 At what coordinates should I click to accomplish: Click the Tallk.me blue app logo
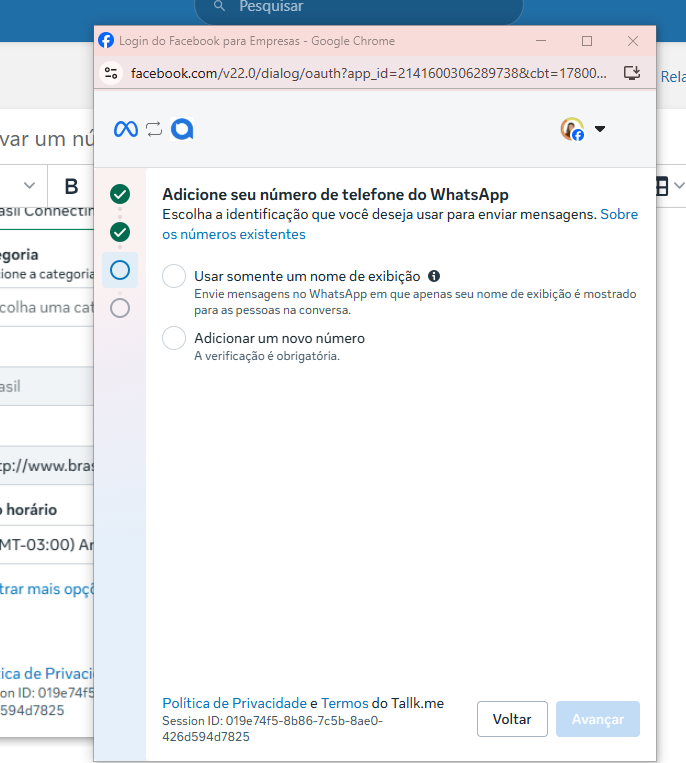182,129
